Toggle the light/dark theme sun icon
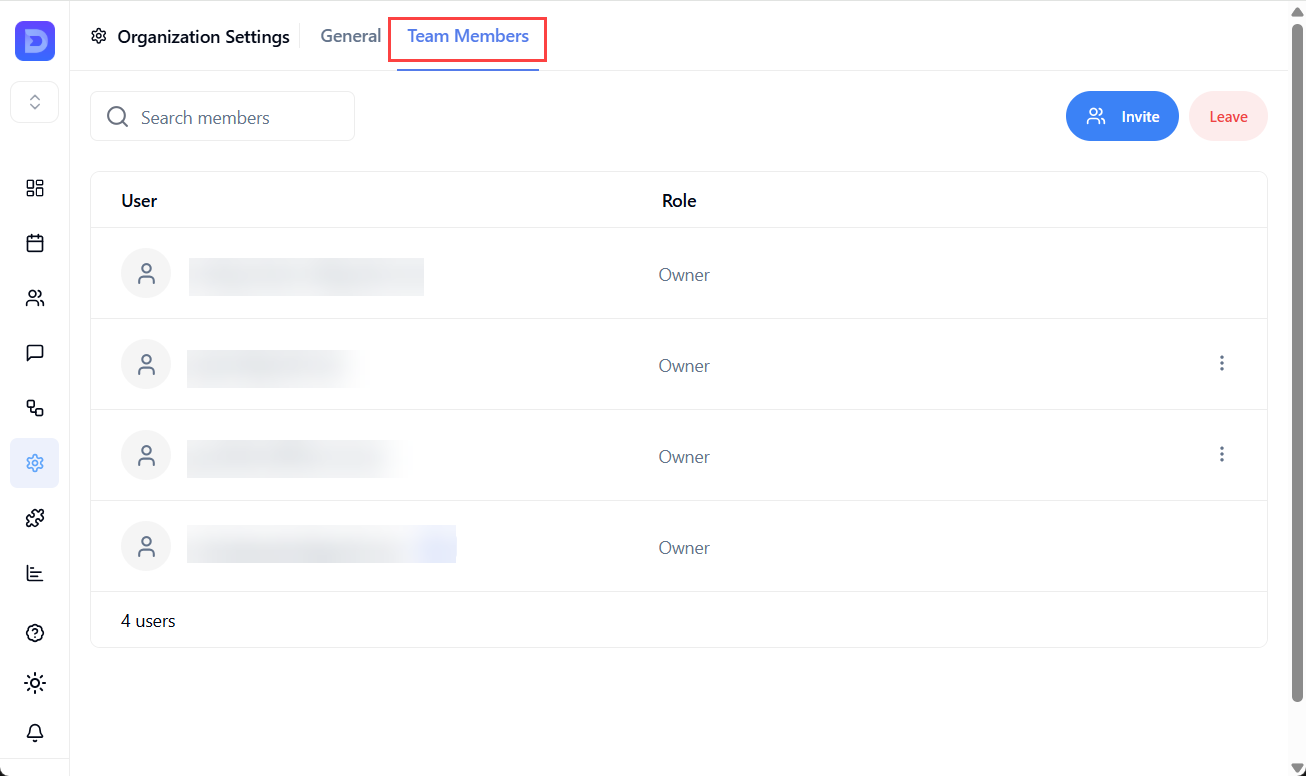 (35, 683)
